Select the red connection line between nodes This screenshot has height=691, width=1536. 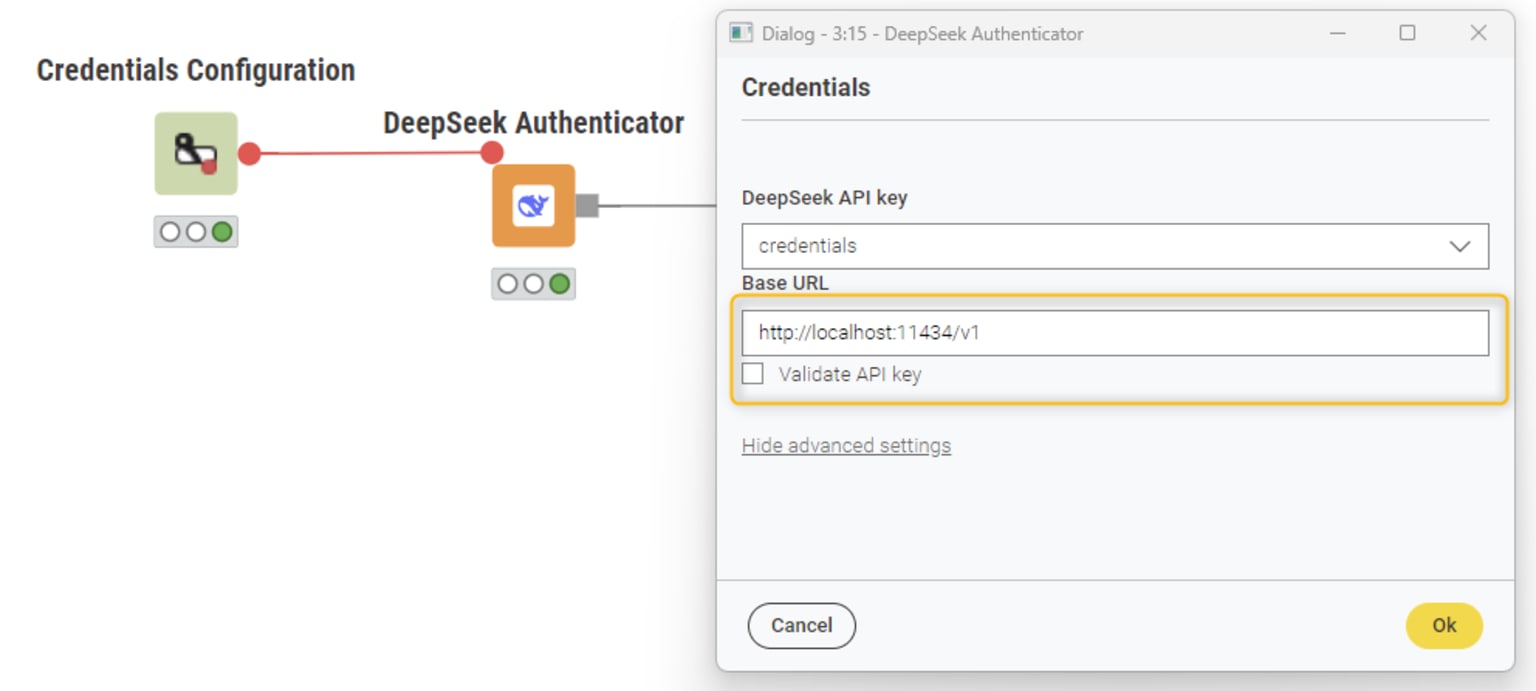370,153
